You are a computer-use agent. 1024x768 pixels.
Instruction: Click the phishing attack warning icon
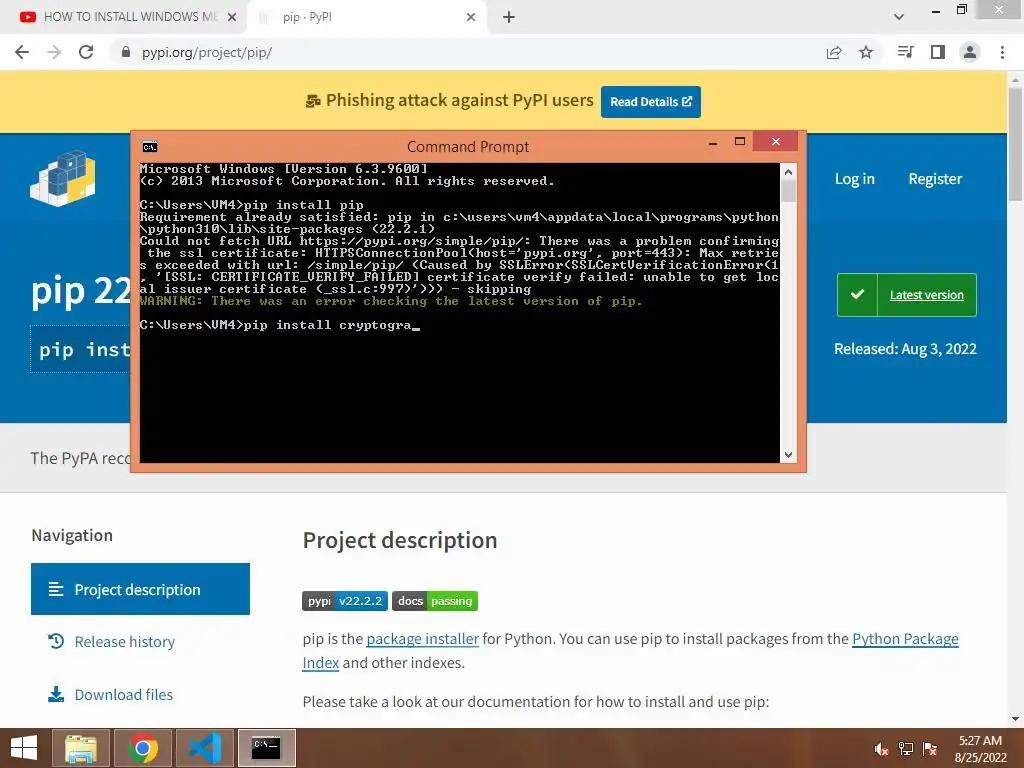click(313, 101)
